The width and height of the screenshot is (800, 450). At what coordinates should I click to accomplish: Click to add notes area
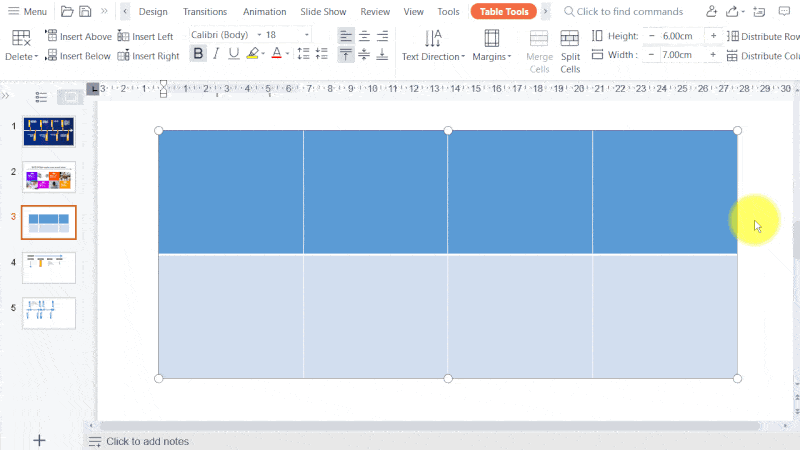click(147, 441)
